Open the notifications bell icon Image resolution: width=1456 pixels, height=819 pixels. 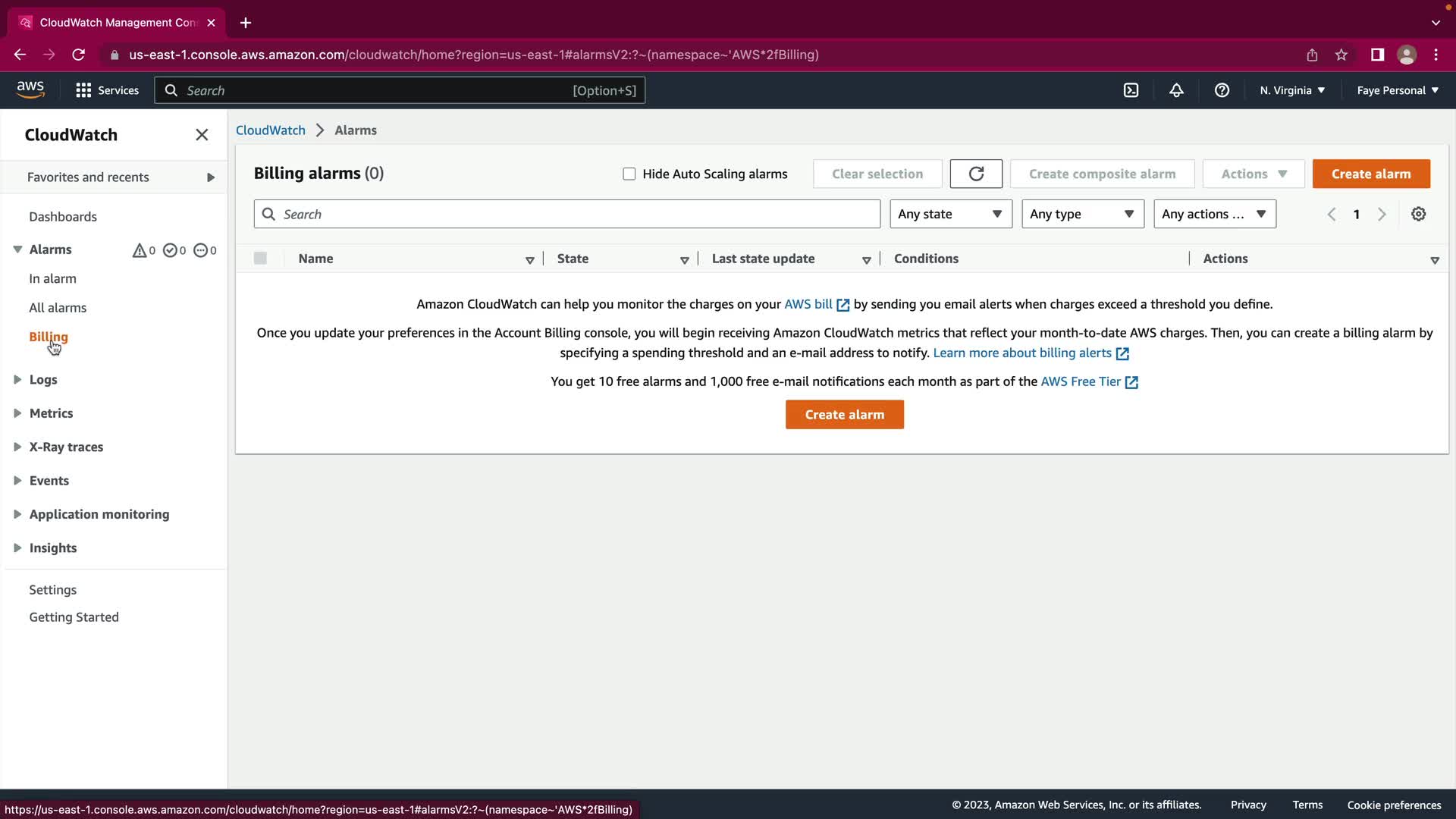click(1176, 90)
